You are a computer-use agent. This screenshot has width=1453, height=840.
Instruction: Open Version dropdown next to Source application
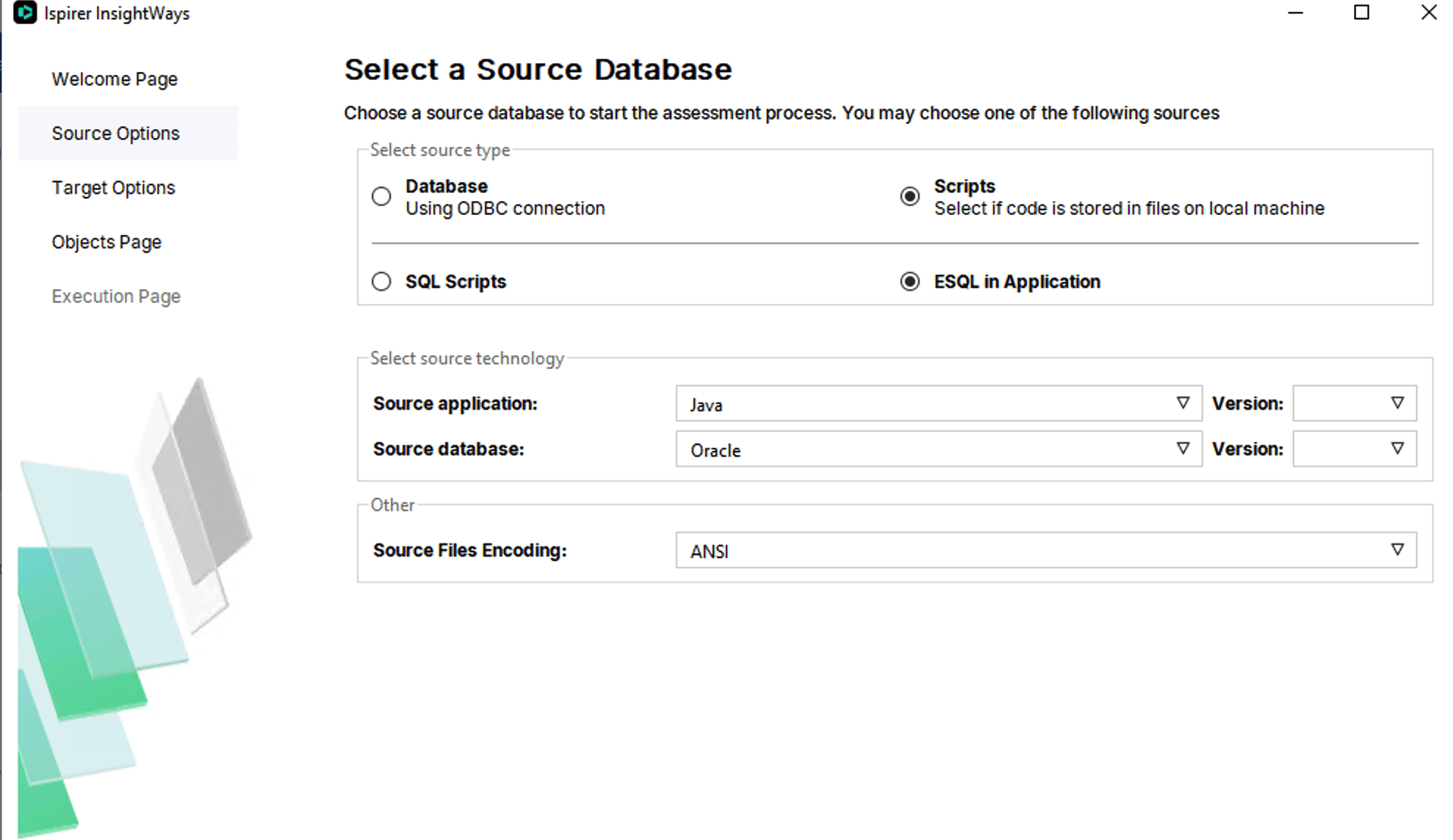[1354, 404]
